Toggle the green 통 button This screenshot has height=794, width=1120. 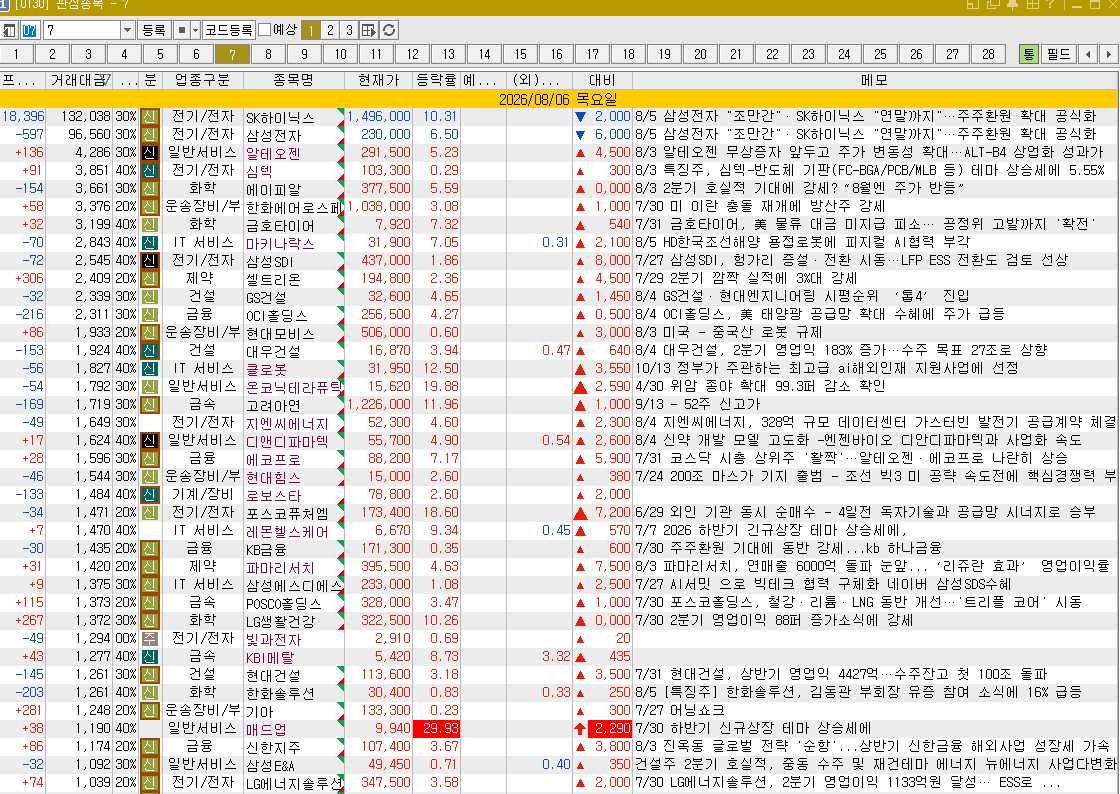pyautogui.click(x=1029, y=54)
